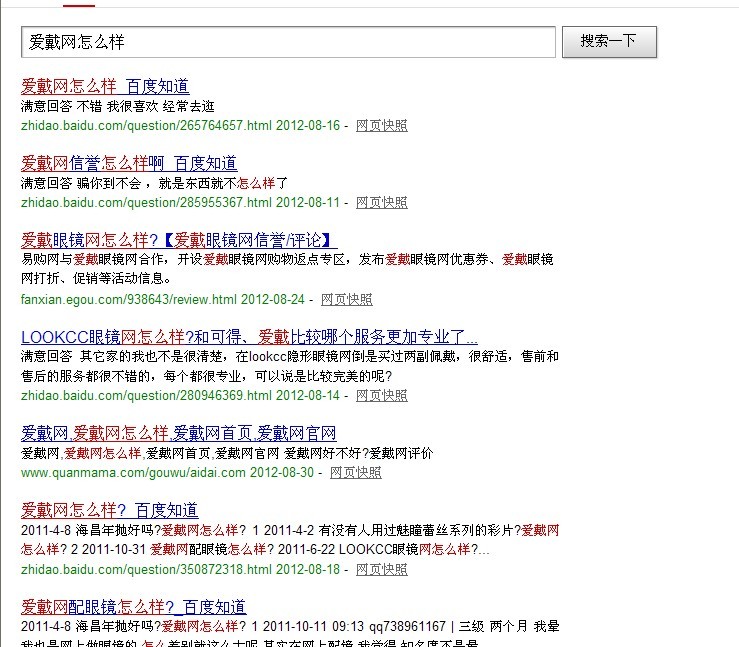This screenshot has height=647, width=739.
Task: Open result 爱戴网信誉怎么样啊_百度知道
Action: (x=129, y=163)
